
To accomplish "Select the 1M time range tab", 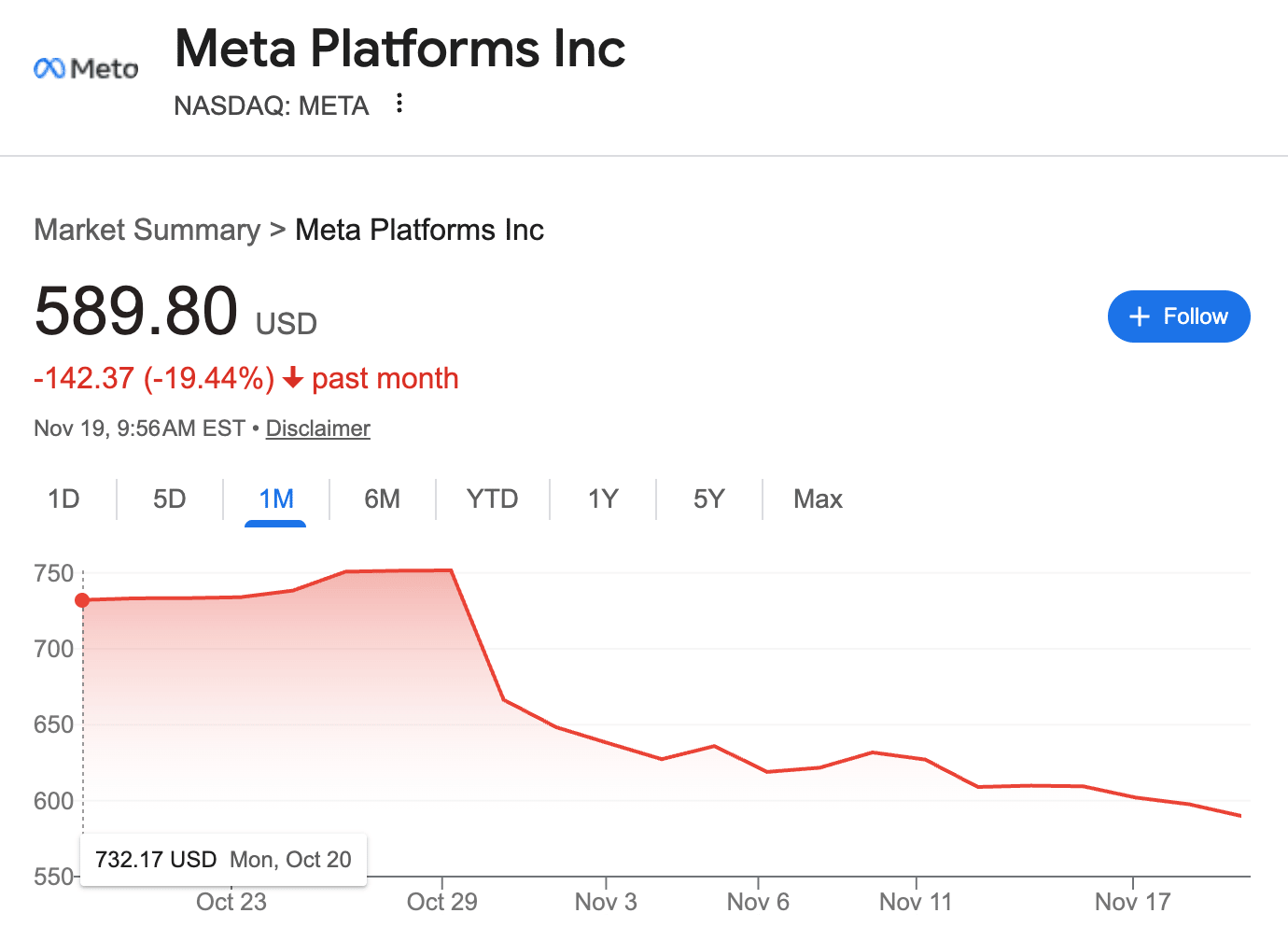I will (x=275, y=499).
